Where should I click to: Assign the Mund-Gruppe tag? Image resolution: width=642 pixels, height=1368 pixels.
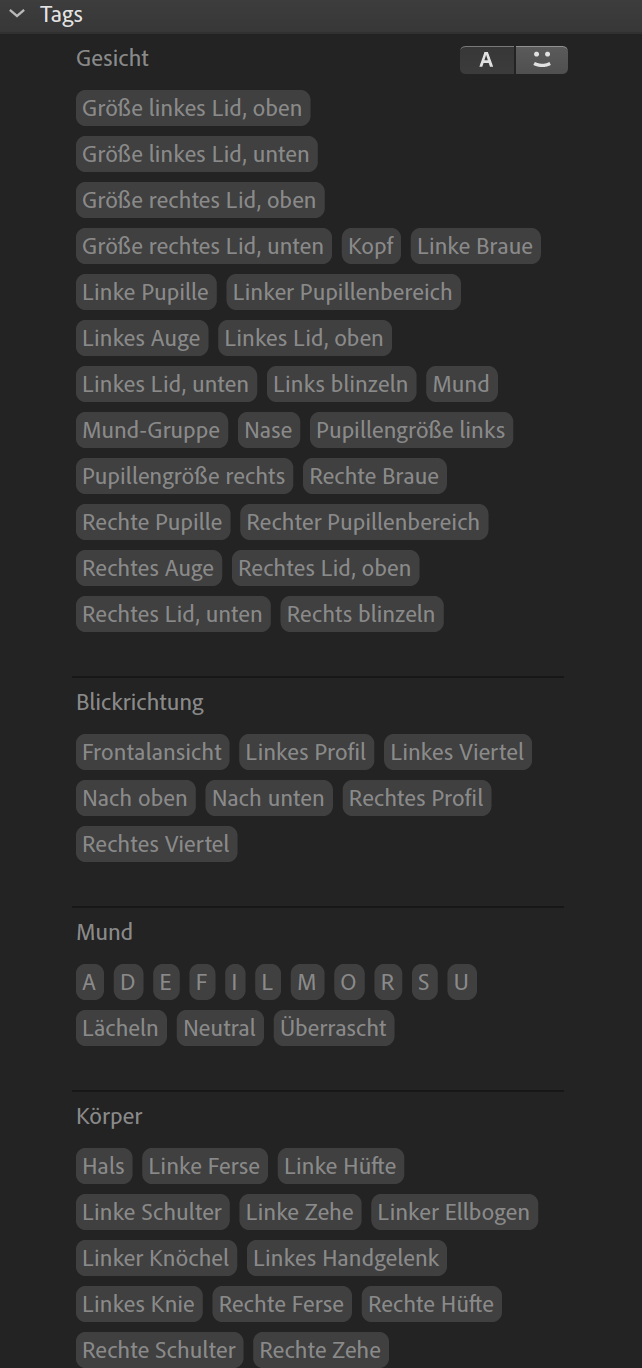(x=151, y=430)
